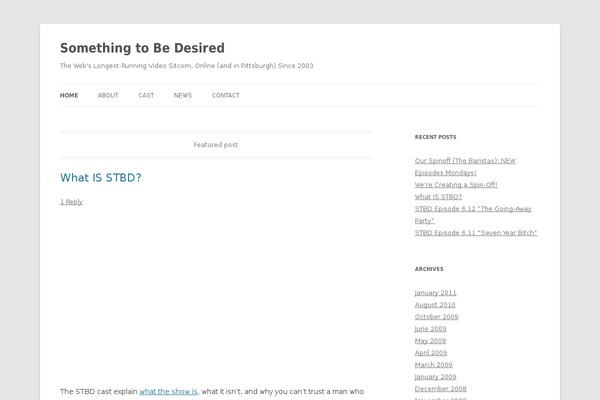The image size is (600, 400).
Task: Open 'What IS STBD?' in Recent Posts
Action: click(438, 197)
